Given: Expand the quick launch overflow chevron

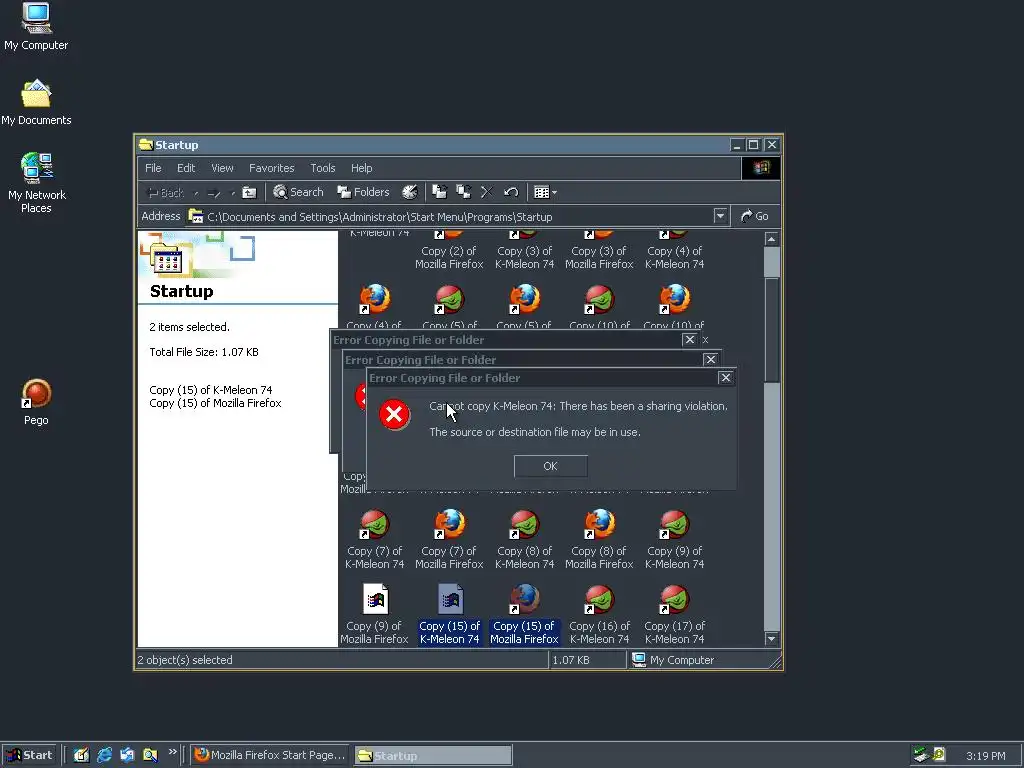Looking at the screenshot, I should tap(172, 752).
